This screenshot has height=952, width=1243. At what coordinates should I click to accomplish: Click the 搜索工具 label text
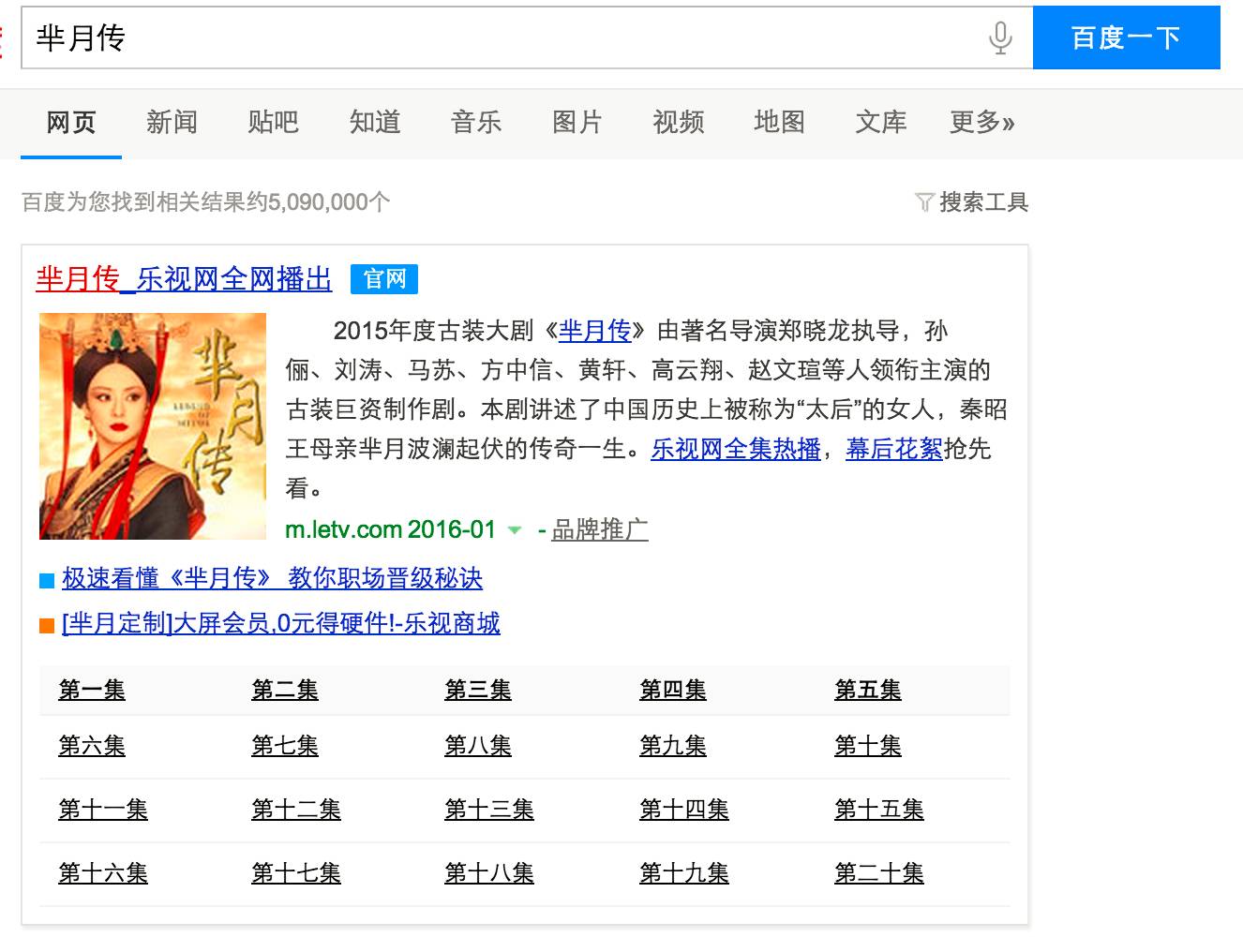tap(984, 202)
